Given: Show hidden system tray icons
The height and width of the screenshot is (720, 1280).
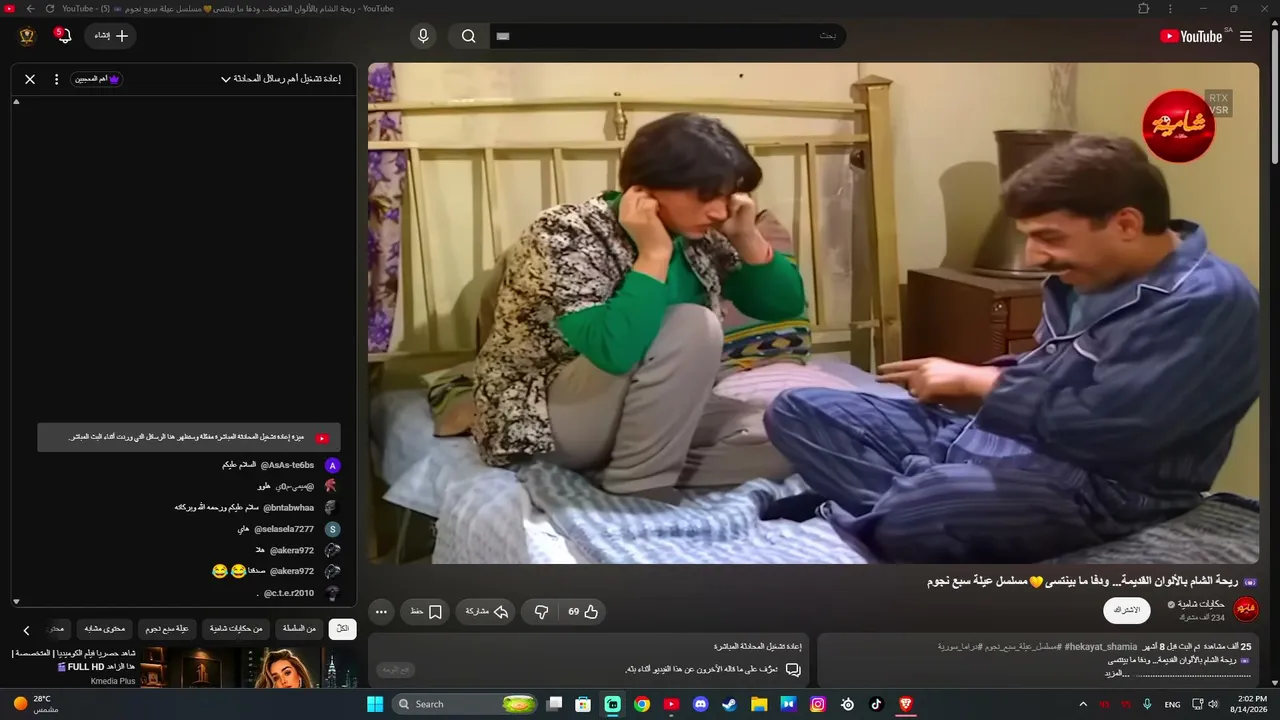Looking at the screenshot, I should [1083, 704].
